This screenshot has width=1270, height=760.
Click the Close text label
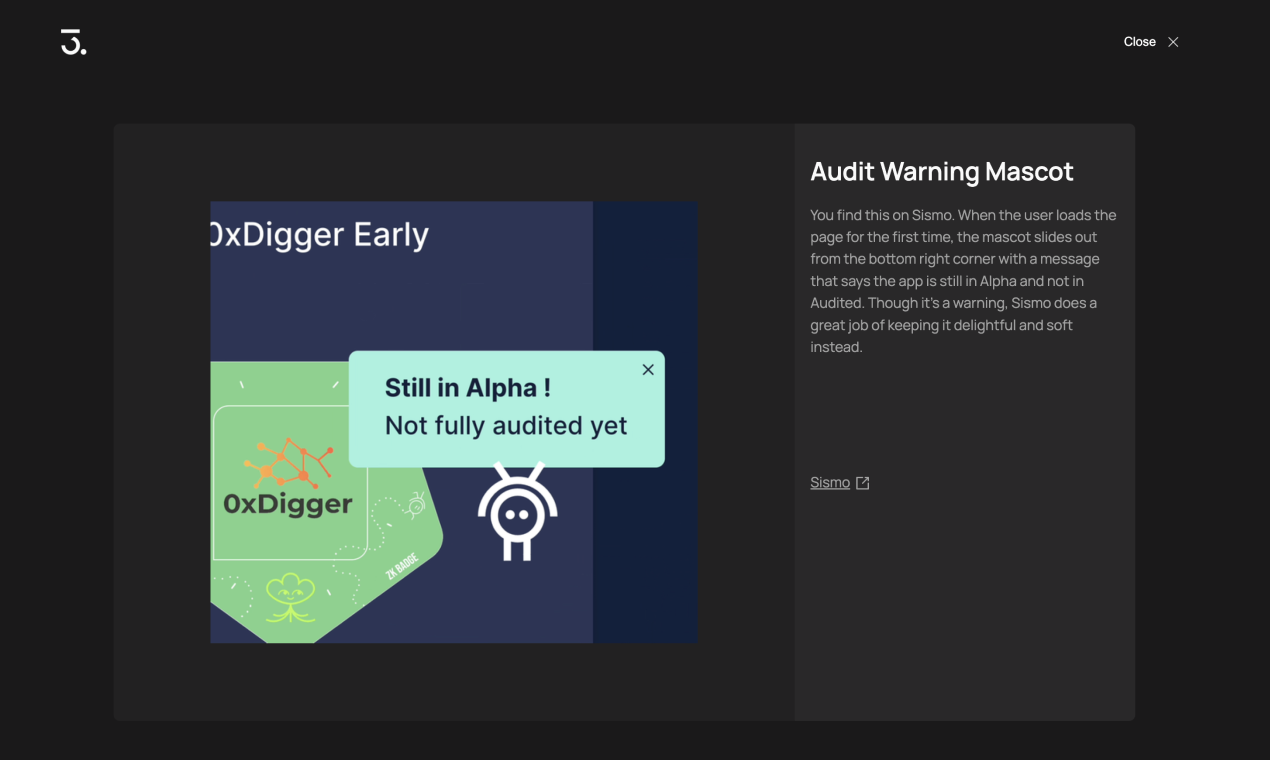[x=1139, y=42]
